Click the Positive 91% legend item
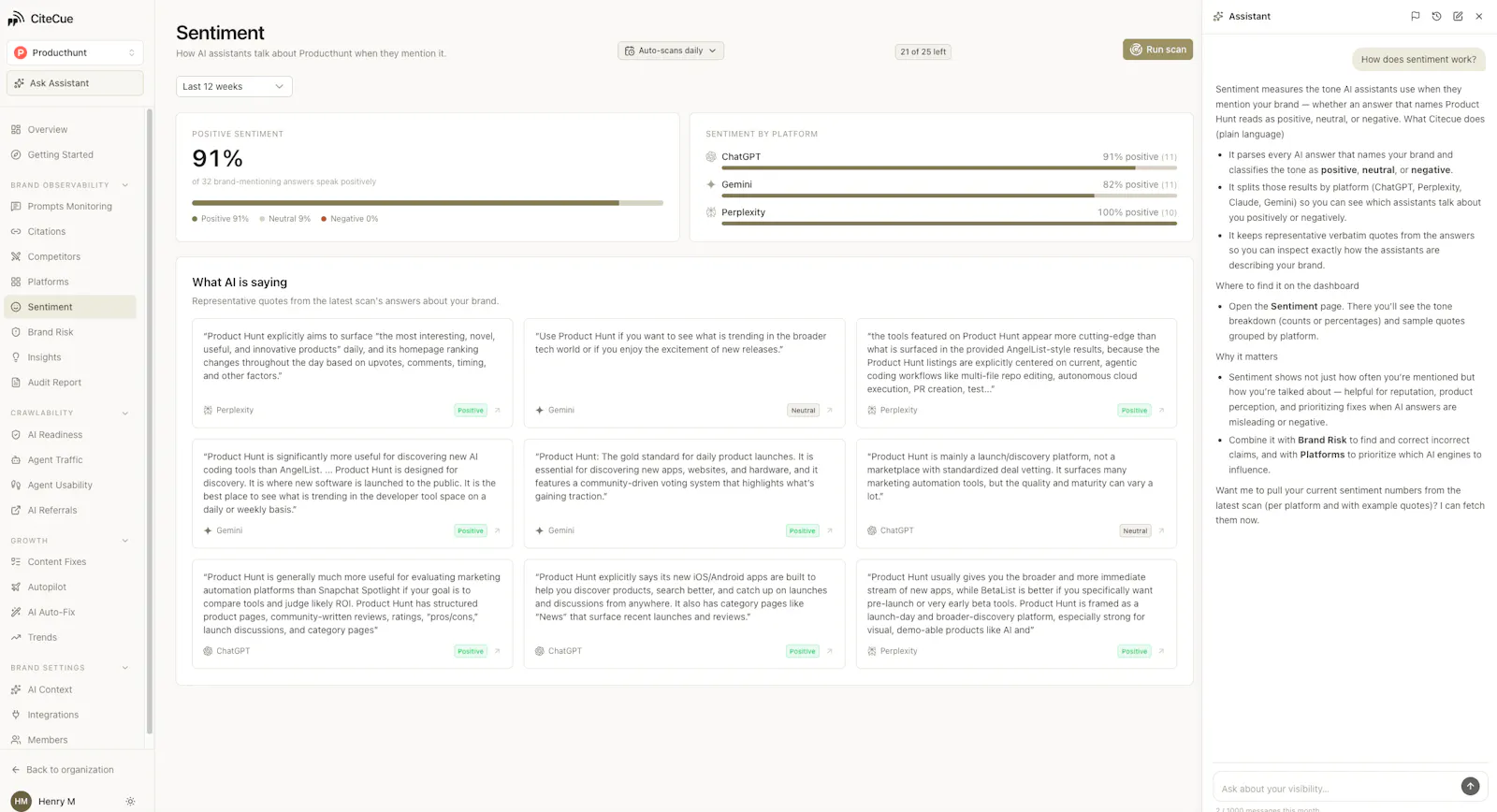Image resolution: width=1497 pixels, height=812 pixels. pyautogui.click(x=221, y=219)
